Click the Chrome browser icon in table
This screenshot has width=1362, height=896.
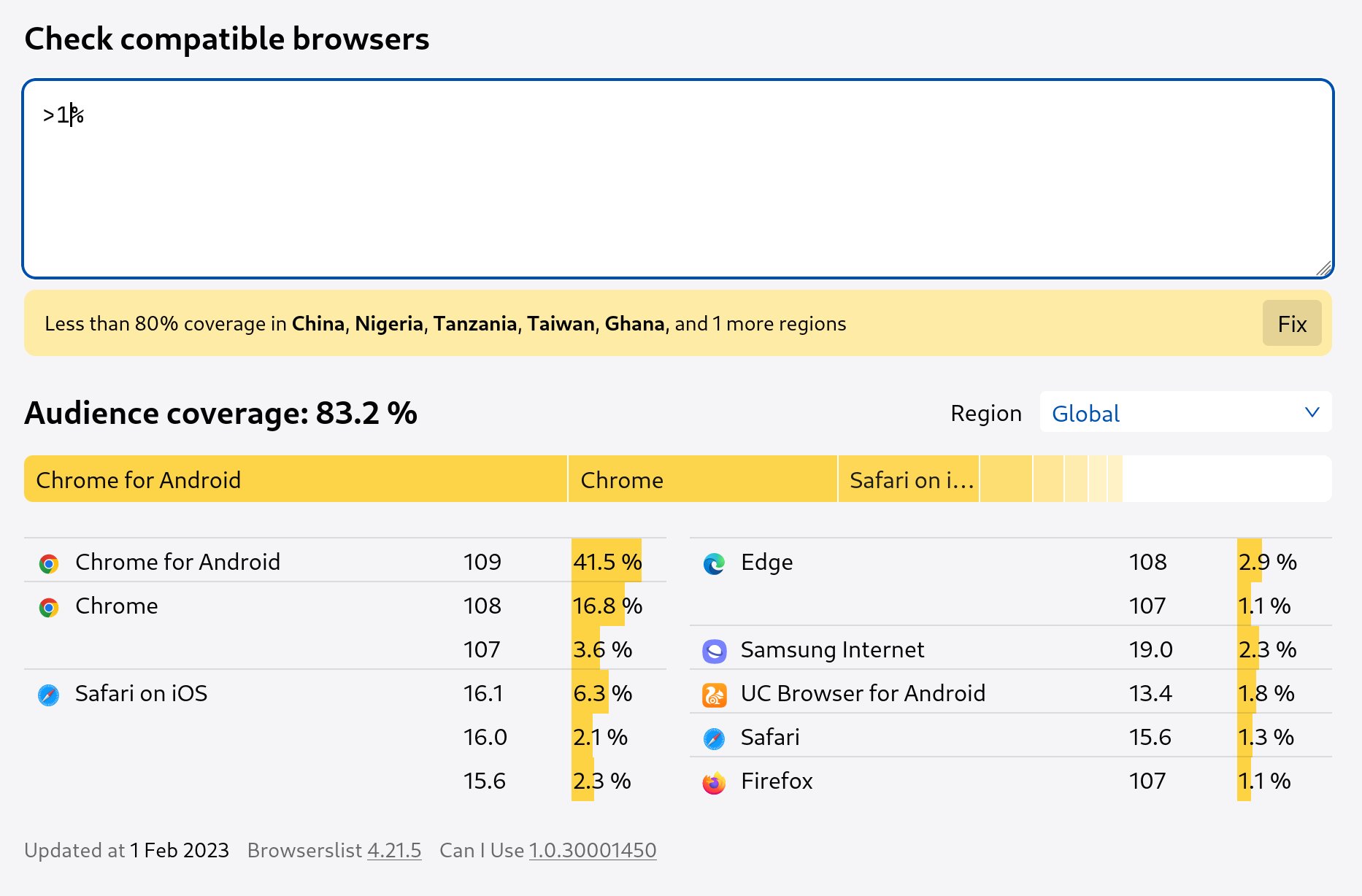click(49, 607)
